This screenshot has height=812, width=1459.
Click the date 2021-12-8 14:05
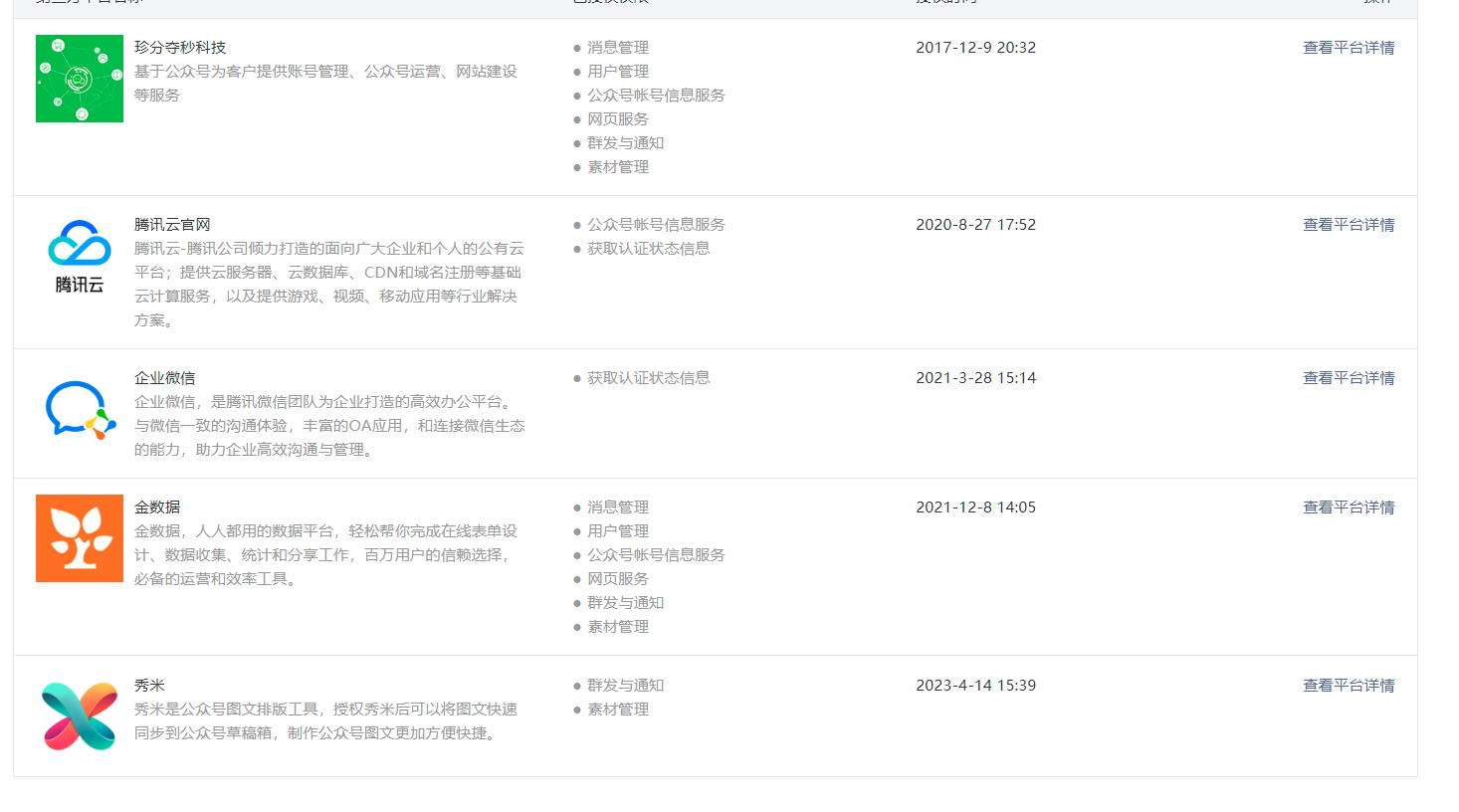pyautogui.click(x=976, y=507)
